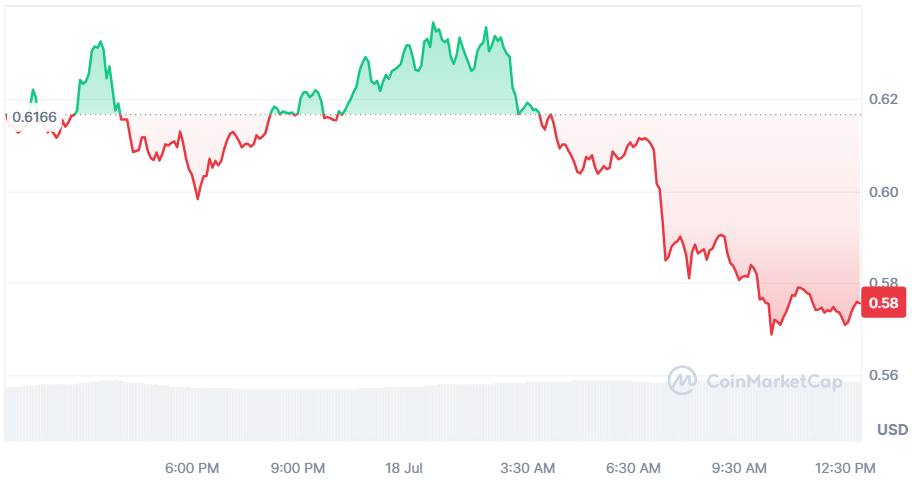This screenshot has height=480, width=912.
Task: Click the 9:00 PM time axis label
Action: coord(298,468)
